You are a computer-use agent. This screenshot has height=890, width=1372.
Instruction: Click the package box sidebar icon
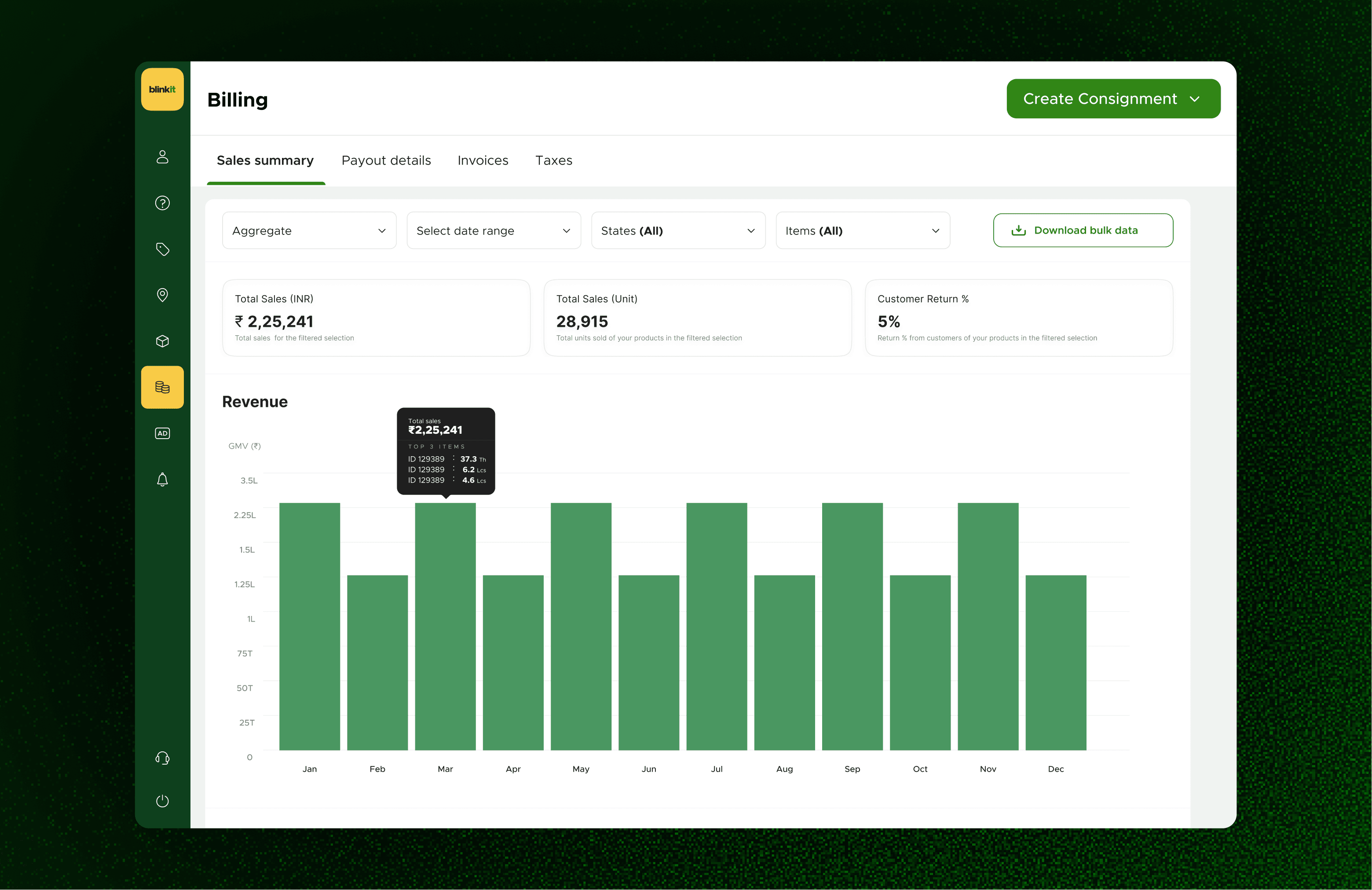162,341
